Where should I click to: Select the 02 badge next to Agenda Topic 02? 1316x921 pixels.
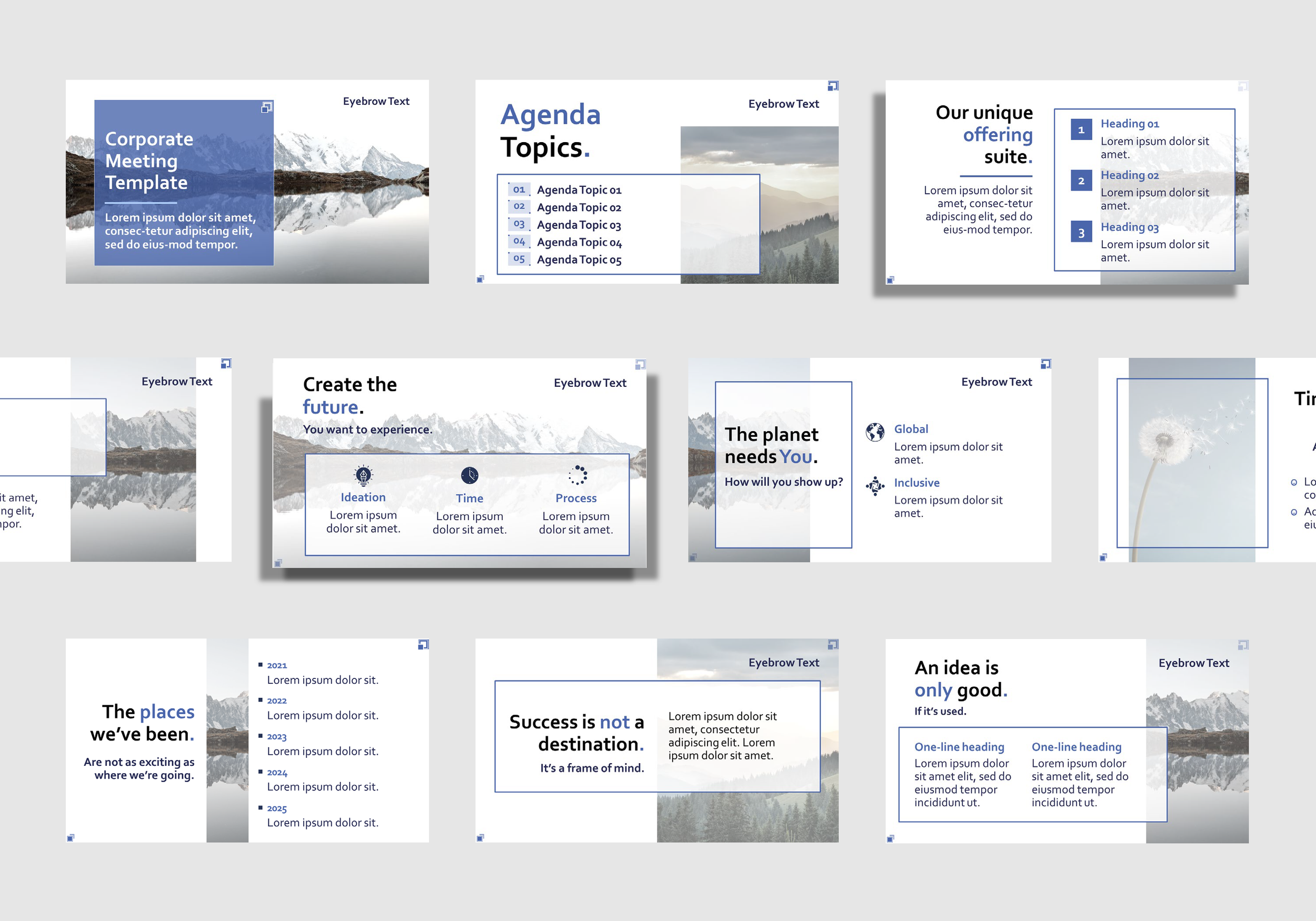[x=519, y=206]
